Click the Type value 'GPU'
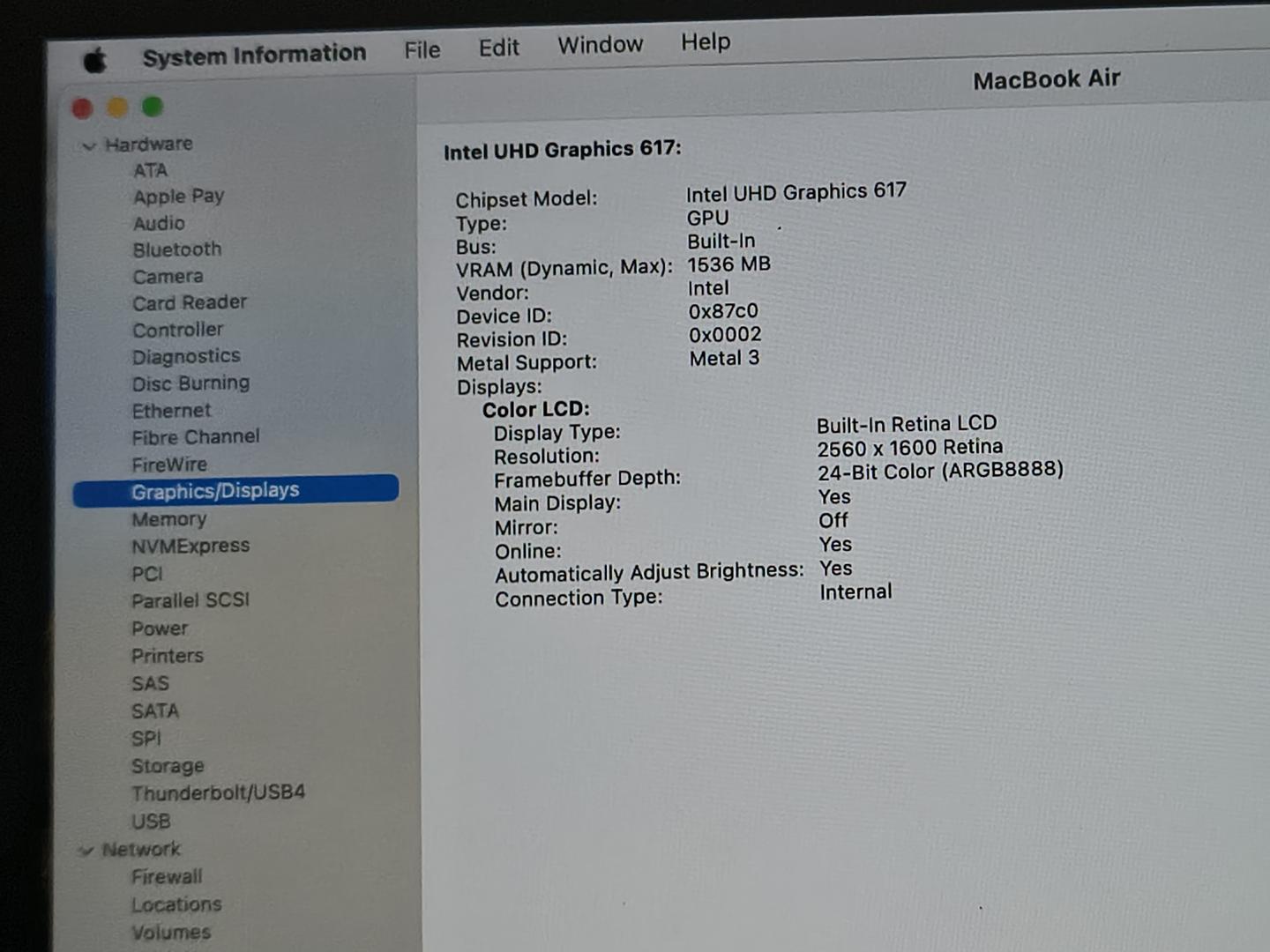The width and height of the screenshot is (1270, 952). tap(708, 218)
